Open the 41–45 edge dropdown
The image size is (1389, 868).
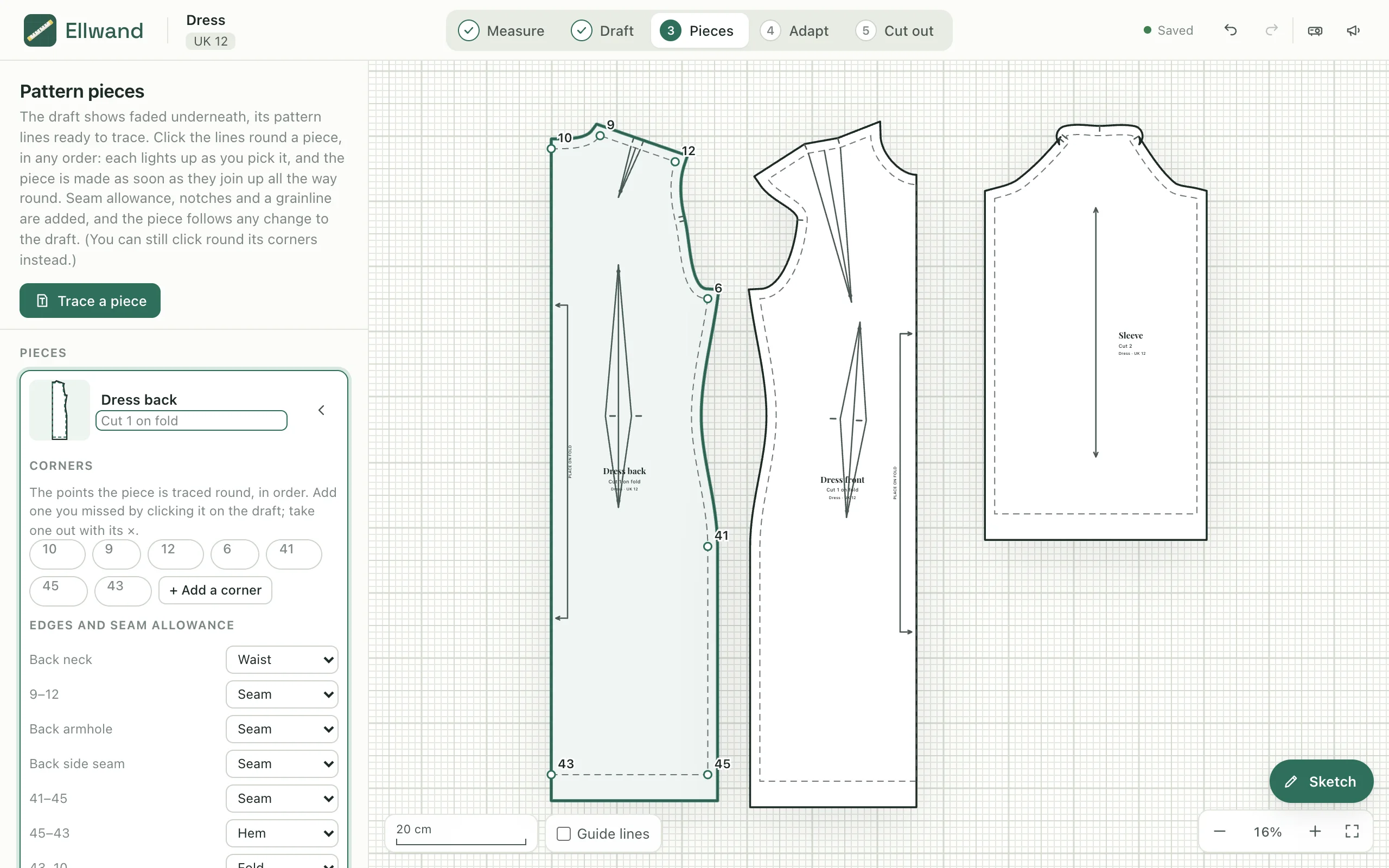click(x=282, y=799)
